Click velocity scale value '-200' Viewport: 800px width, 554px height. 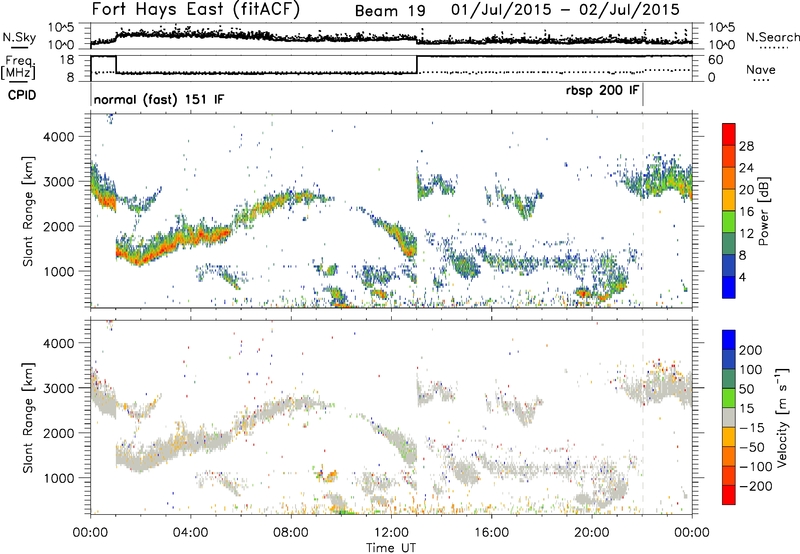coord(756,486)
